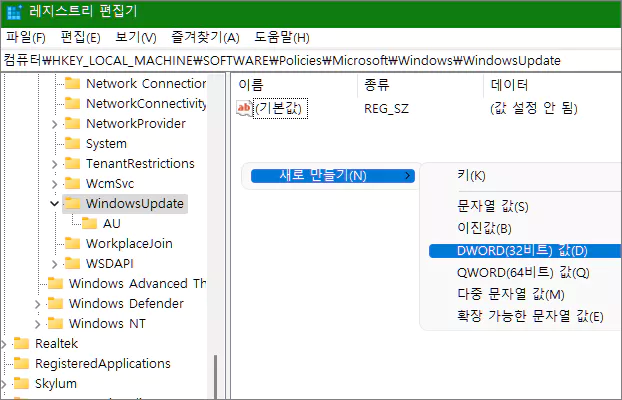Select the NetworkConnectivity key label

tap(146, 103)
